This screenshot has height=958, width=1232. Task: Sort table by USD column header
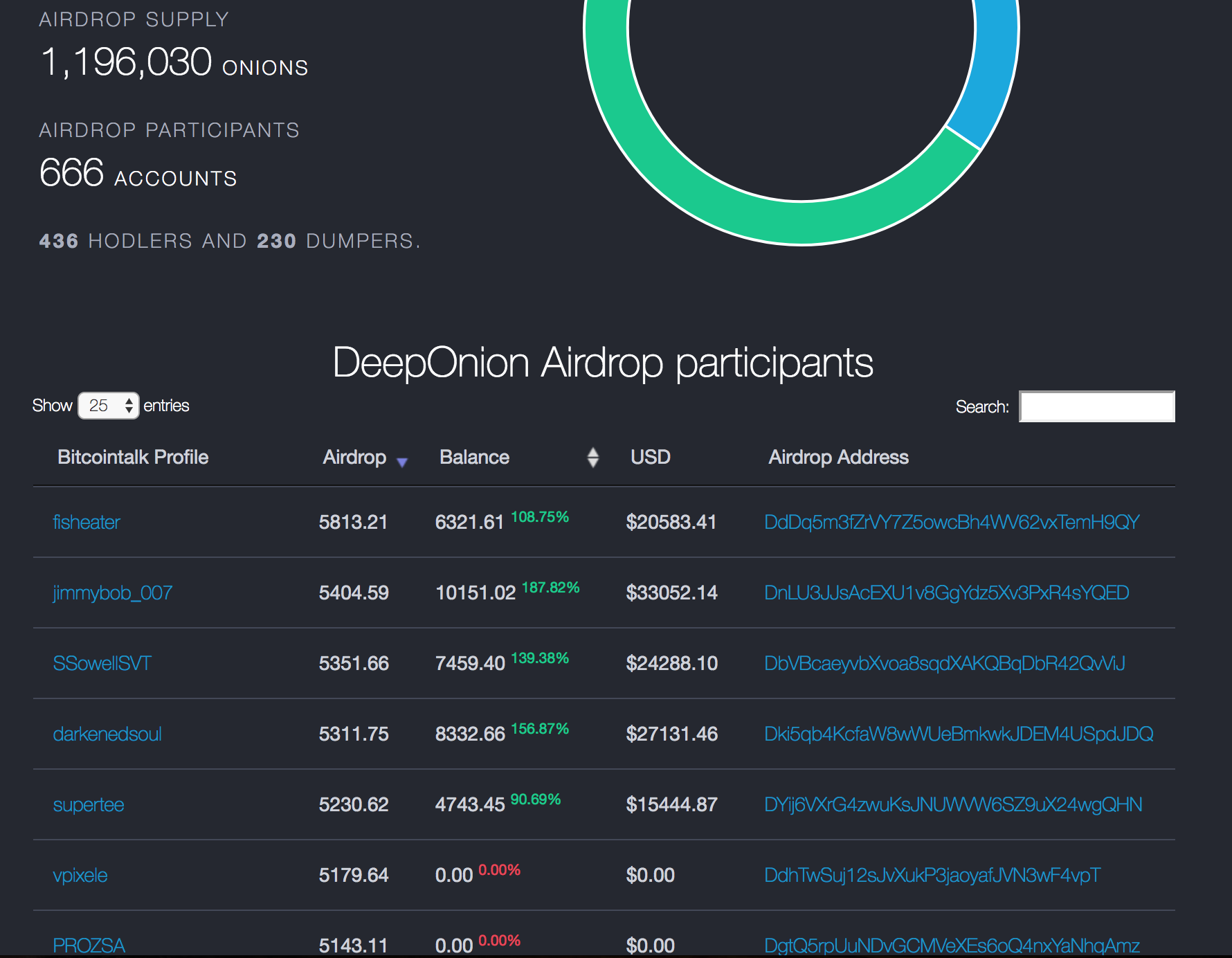point(651,458)
